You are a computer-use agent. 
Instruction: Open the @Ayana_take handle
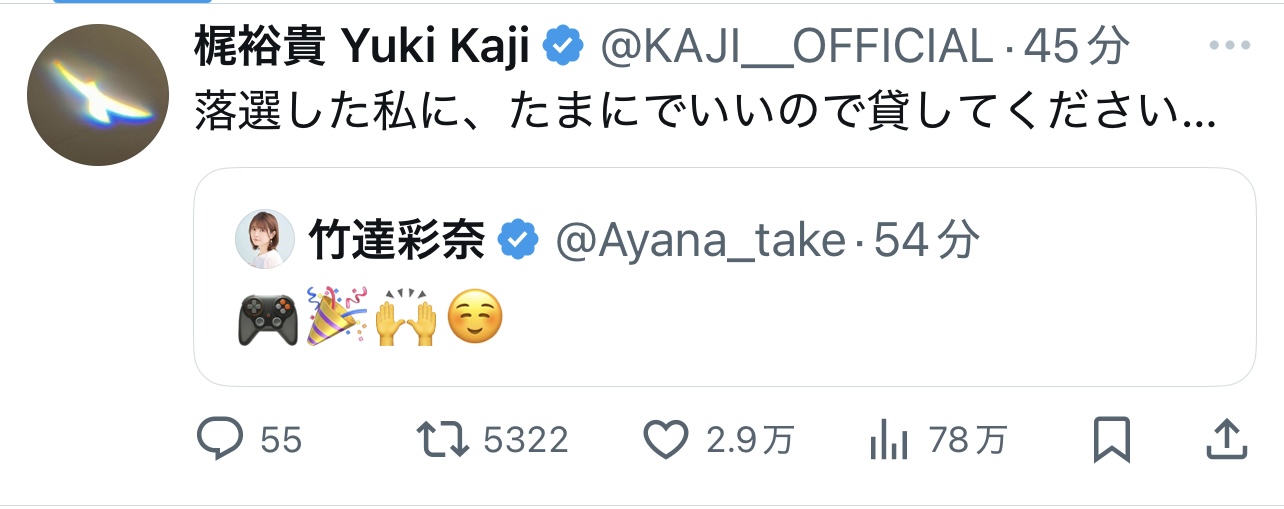[699, 240]
